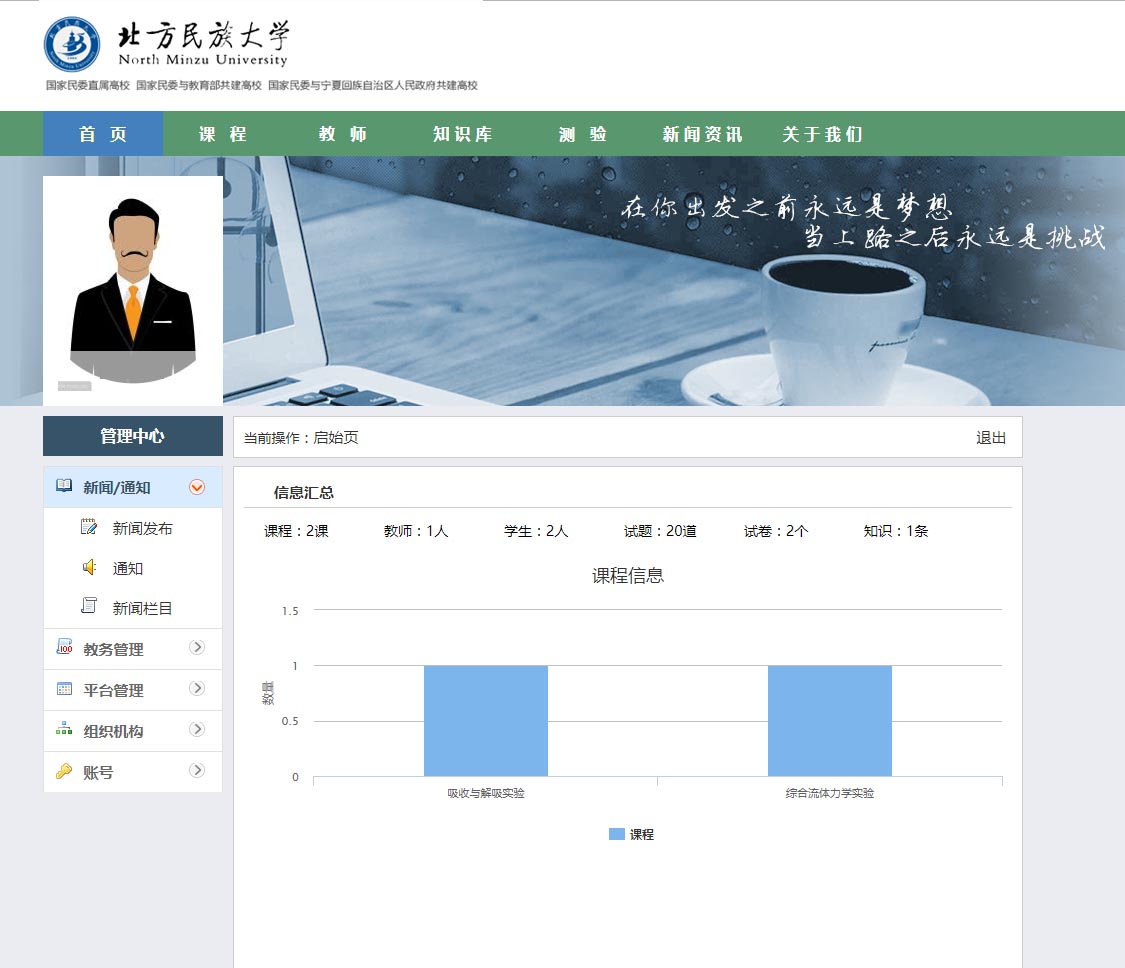Click the org chart icon beside 组织机构
This screenshot has height=968, width=1125.
tap(64, 730)
